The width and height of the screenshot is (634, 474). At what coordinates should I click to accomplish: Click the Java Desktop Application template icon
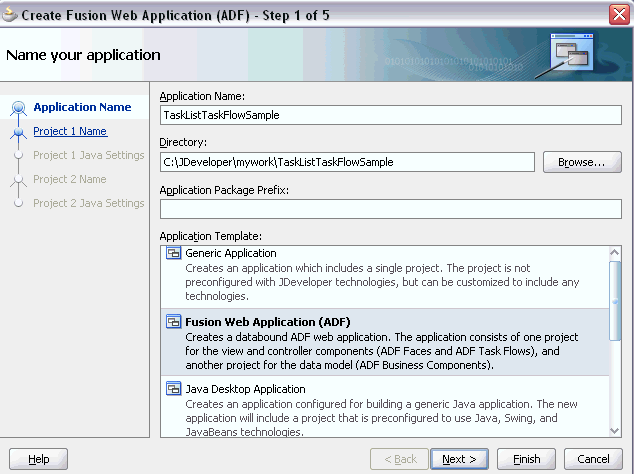tap(173, 389)
